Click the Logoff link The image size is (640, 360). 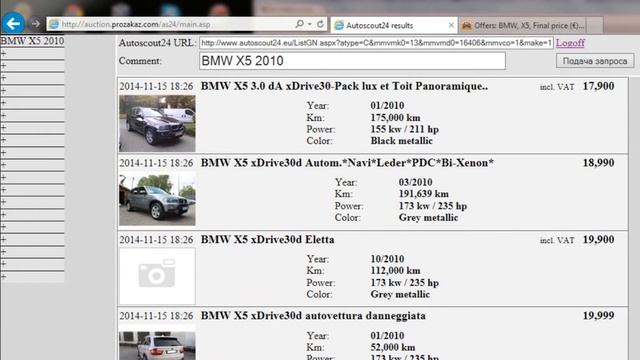click(570, 43)
